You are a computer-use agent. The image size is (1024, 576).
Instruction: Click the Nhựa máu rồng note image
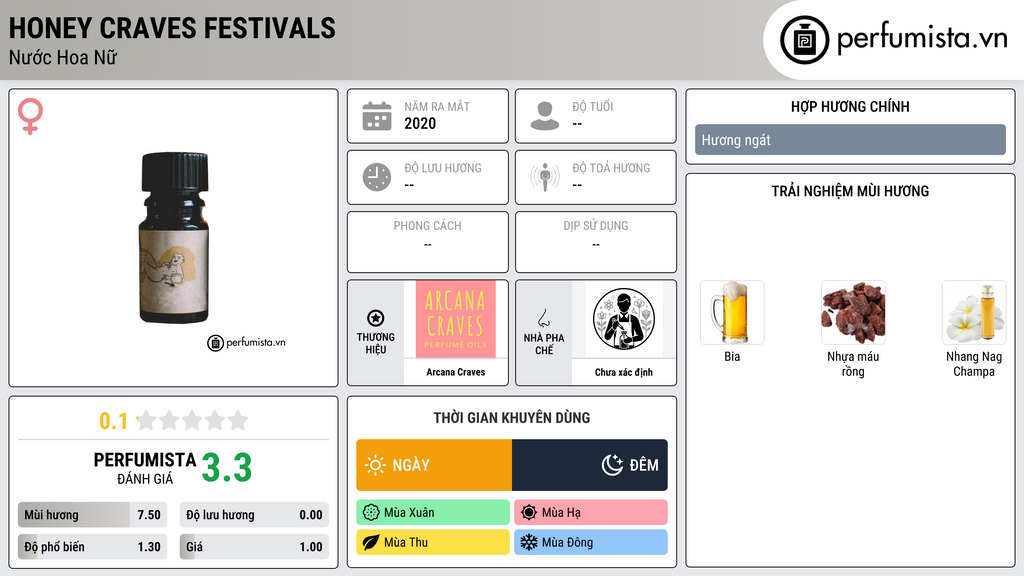tap(853, 312)
